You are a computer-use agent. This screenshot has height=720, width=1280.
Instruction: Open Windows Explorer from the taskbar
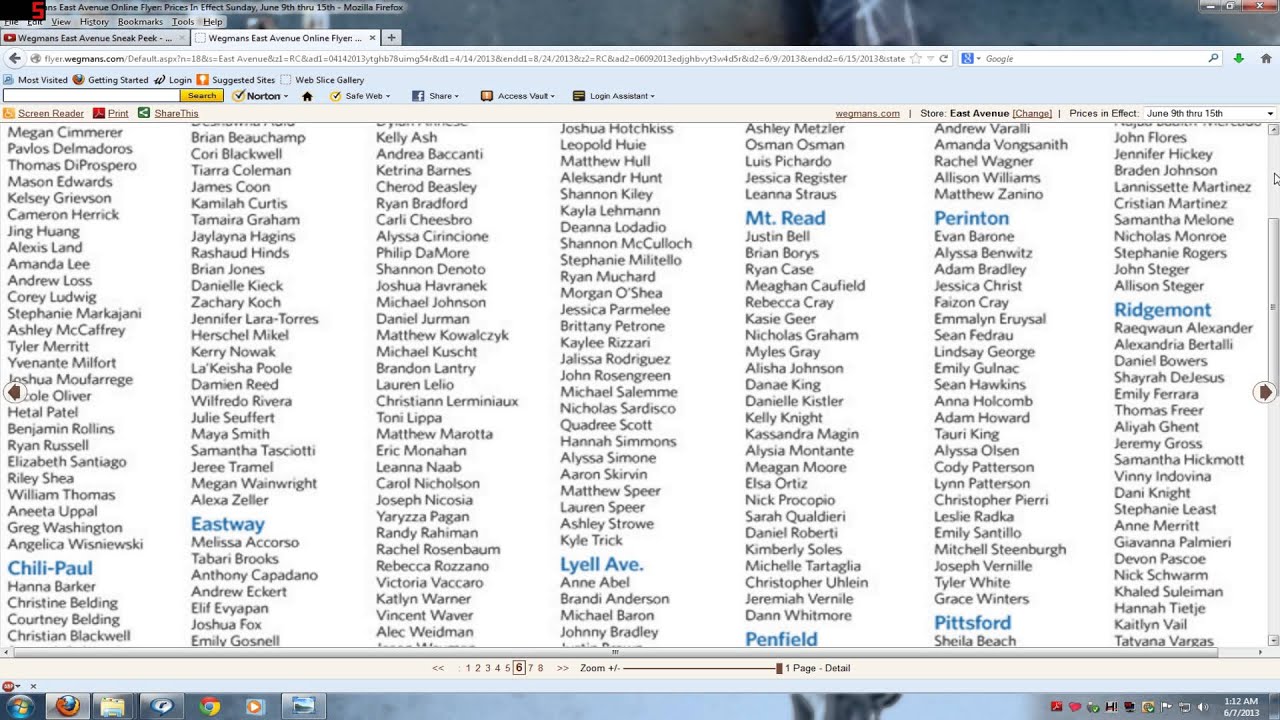coord(113,706)
